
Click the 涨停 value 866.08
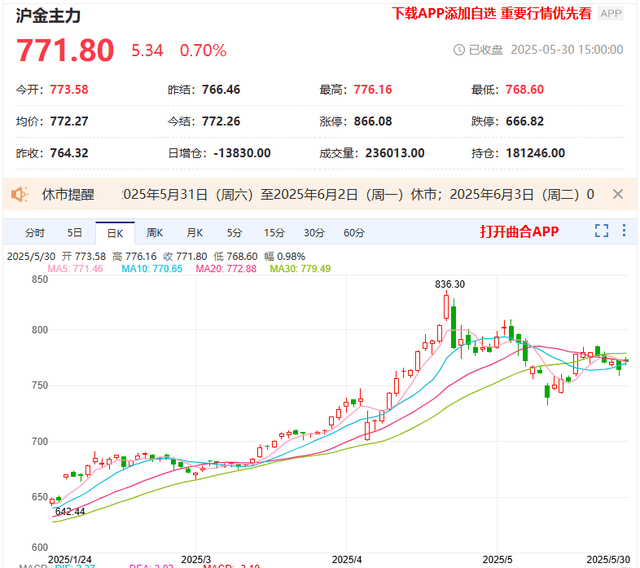pos(373,121)
